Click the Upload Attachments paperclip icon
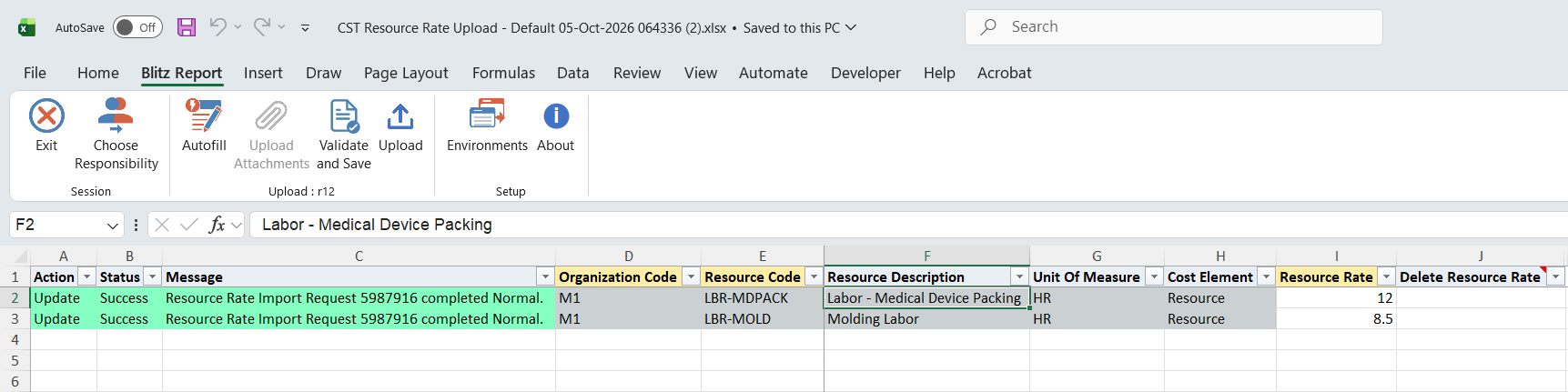 pos(271,116)
